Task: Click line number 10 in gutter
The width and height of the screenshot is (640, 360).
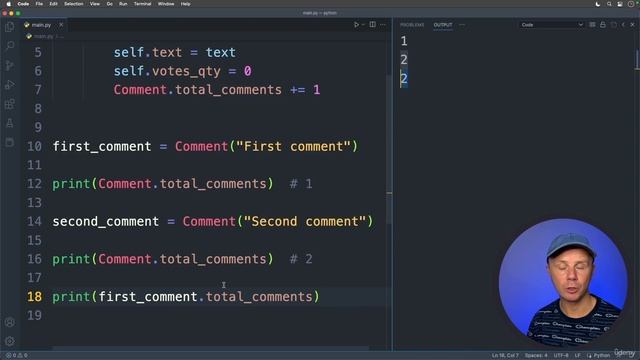Action: (x=34, y=146)
